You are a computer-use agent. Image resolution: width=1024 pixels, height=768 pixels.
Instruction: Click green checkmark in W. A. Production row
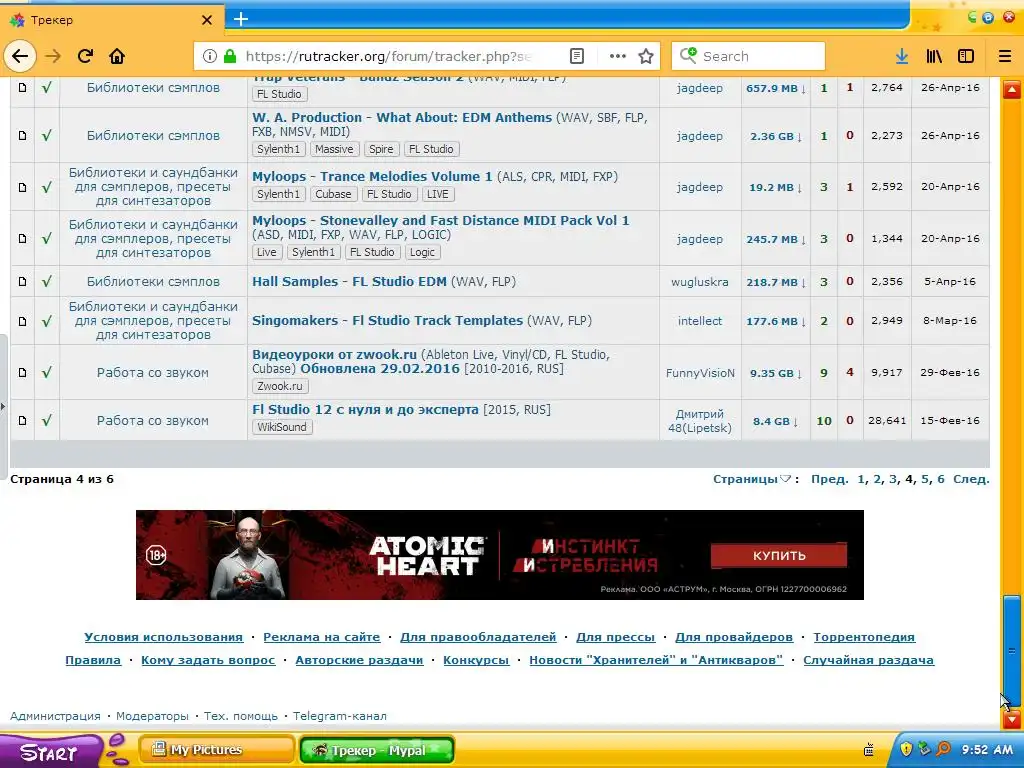[46, 135]
